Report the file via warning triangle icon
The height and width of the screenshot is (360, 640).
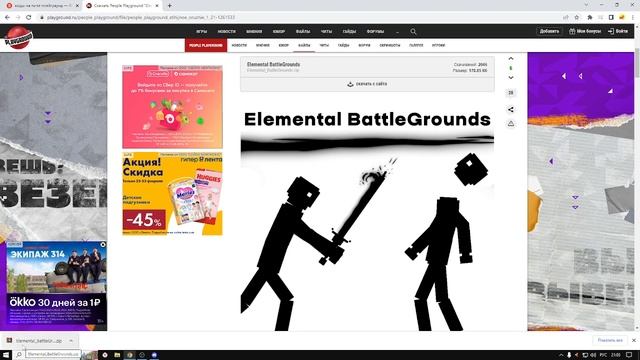[511, 123]
